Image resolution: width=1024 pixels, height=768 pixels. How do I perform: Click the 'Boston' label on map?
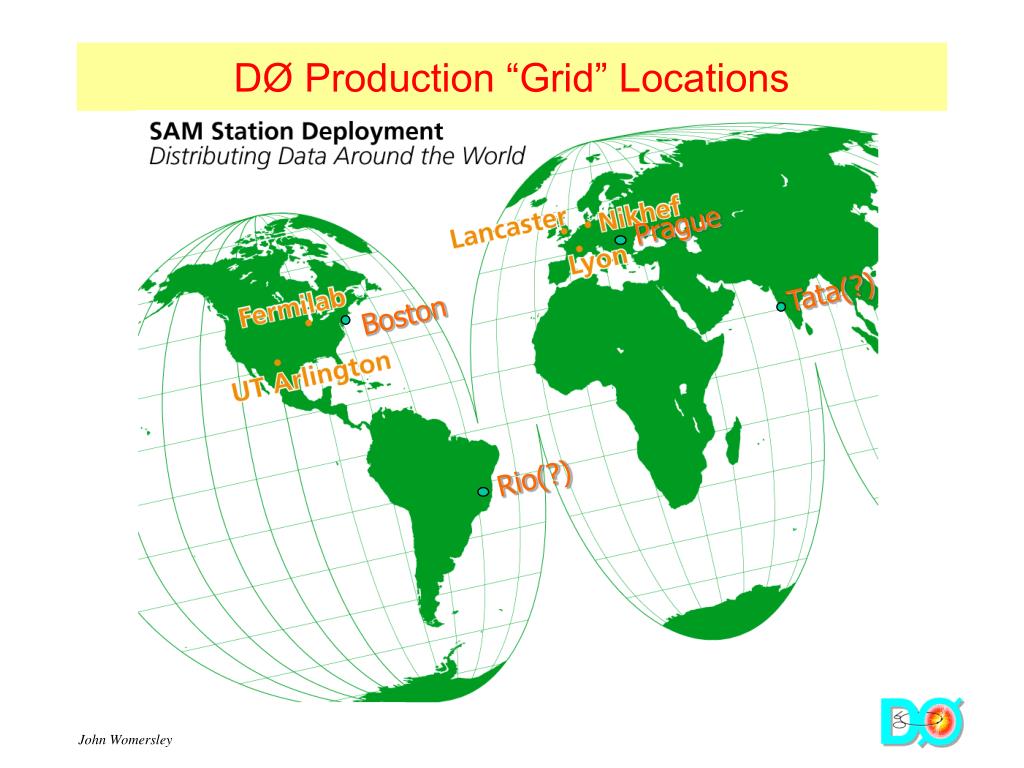coord(405,317)
